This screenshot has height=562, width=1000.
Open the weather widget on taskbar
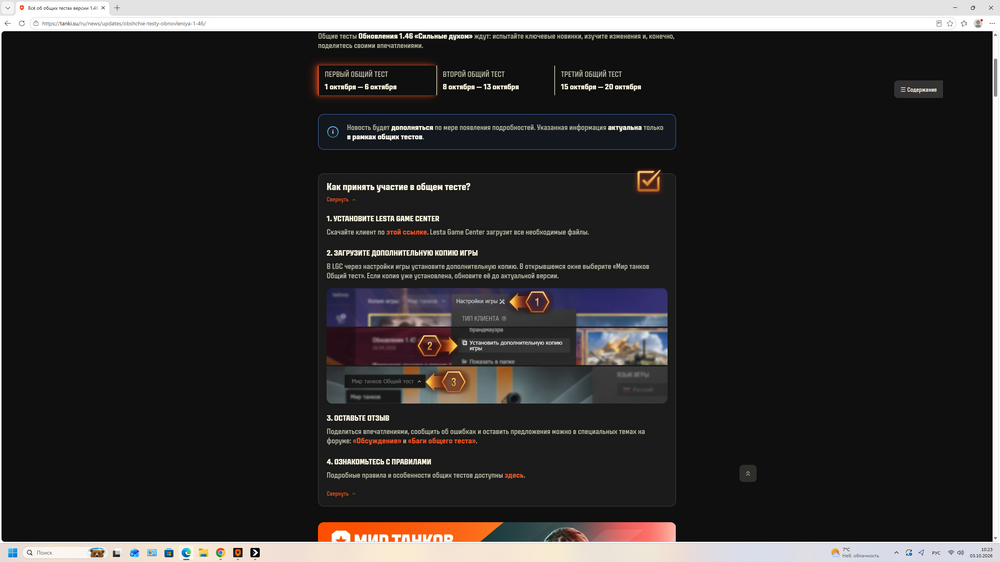(855, 552)
